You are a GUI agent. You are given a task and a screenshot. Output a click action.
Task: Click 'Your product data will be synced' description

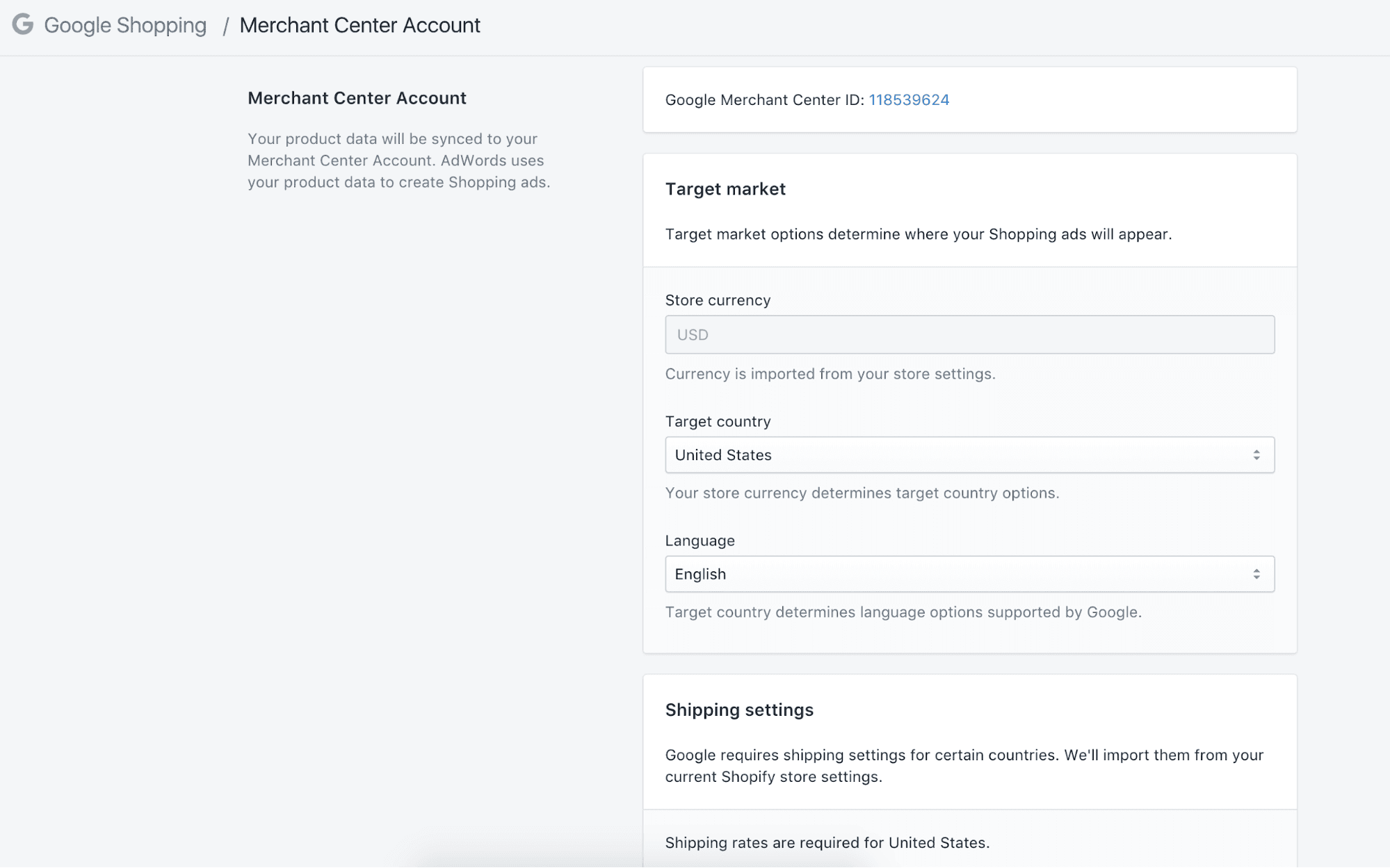(x=399, y=161)
